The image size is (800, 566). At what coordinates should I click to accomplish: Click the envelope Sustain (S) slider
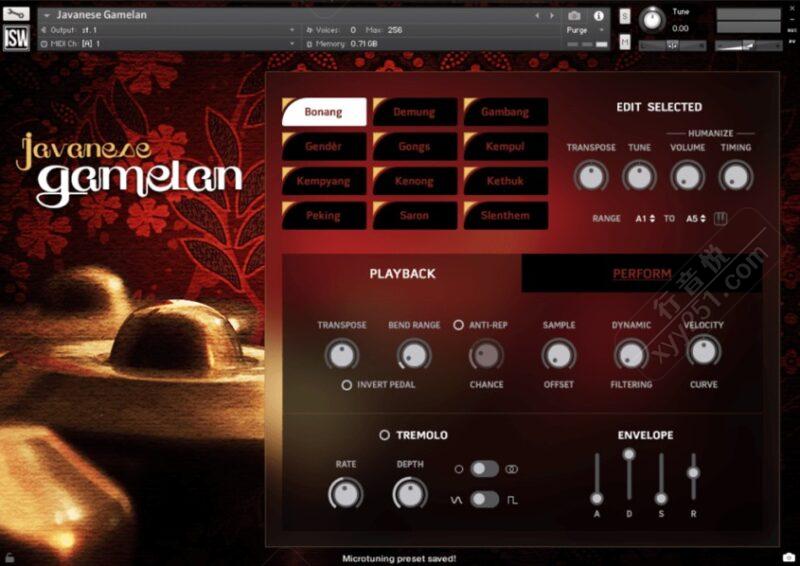pos(661,498)
